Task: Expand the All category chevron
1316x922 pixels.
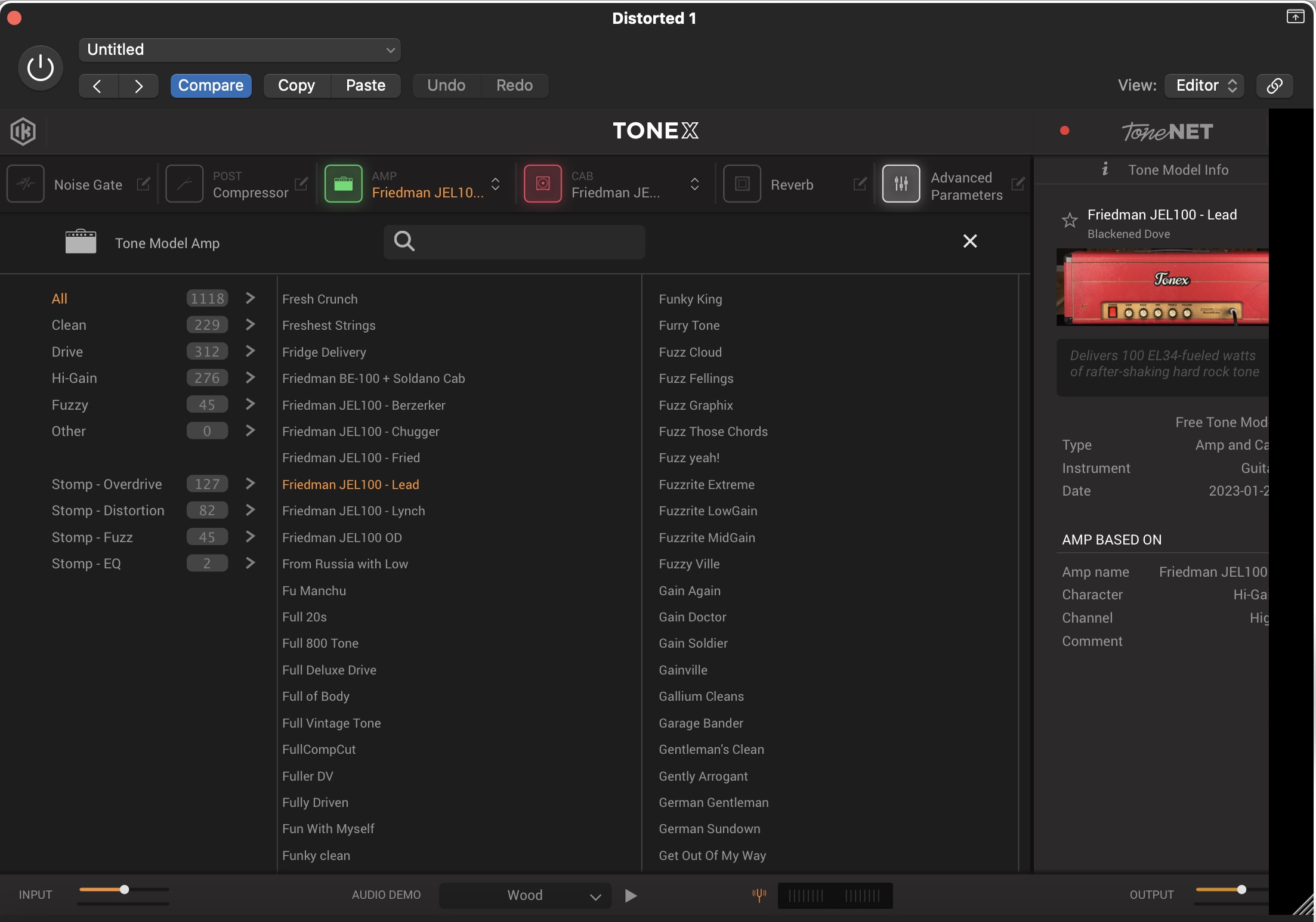Action: tap(251, 298)
